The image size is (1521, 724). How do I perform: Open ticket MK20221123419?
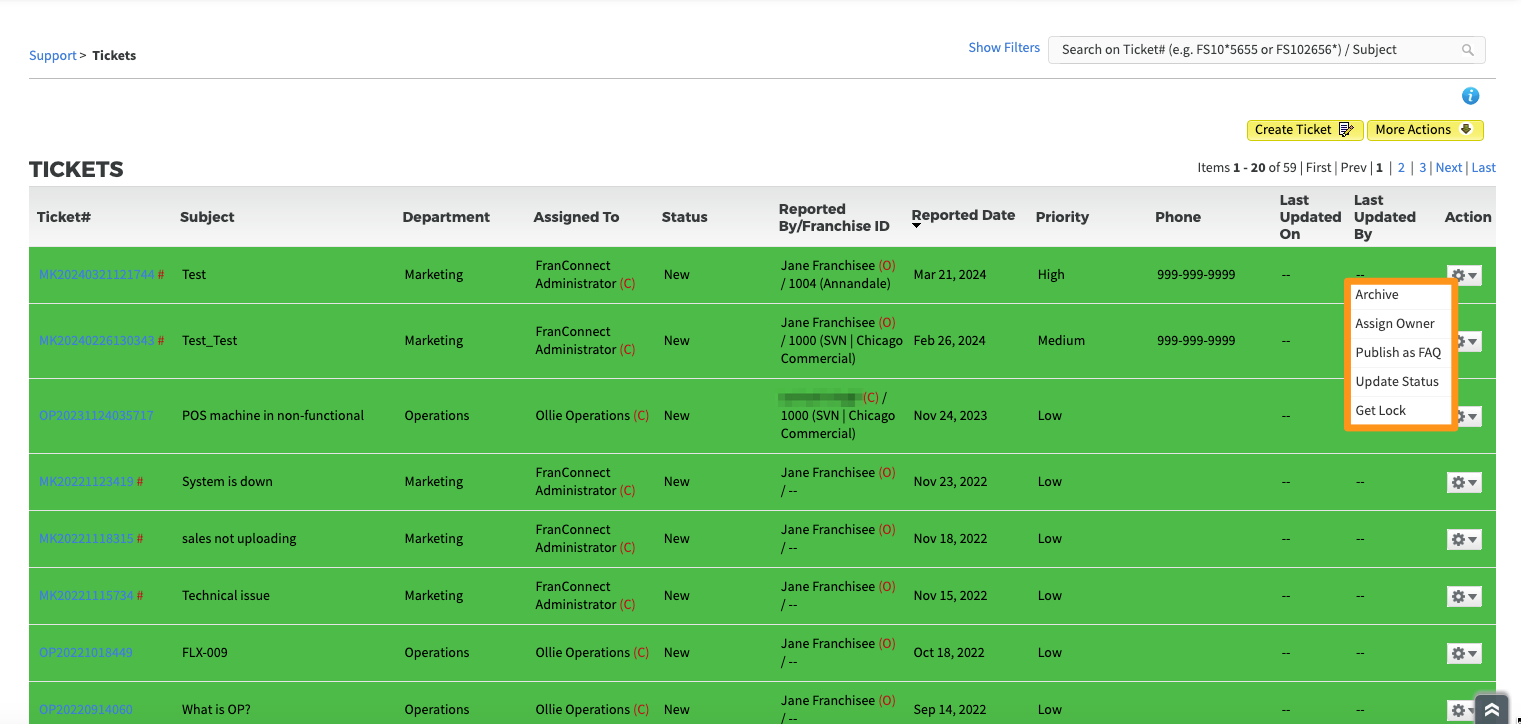click(86, 482)
